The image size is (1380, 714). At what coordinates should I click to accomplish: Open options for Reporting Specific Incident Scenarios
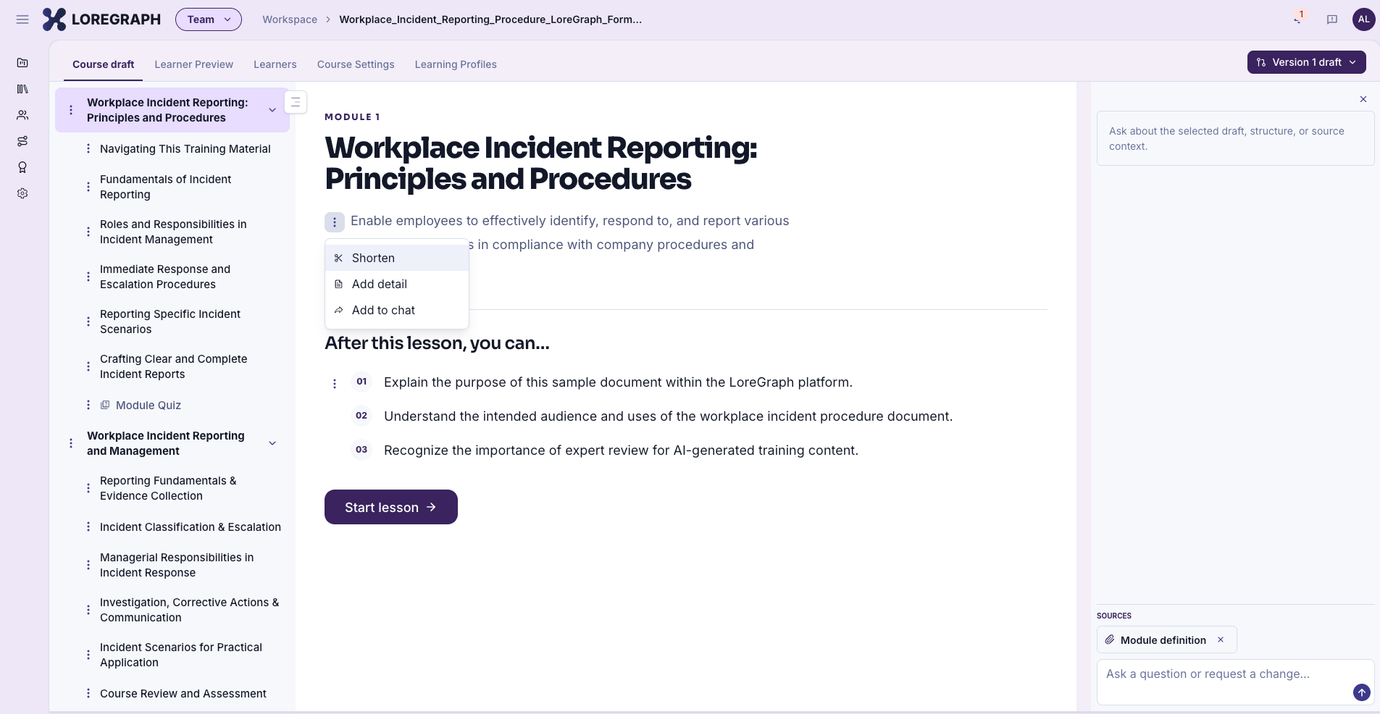coord(88,322)
